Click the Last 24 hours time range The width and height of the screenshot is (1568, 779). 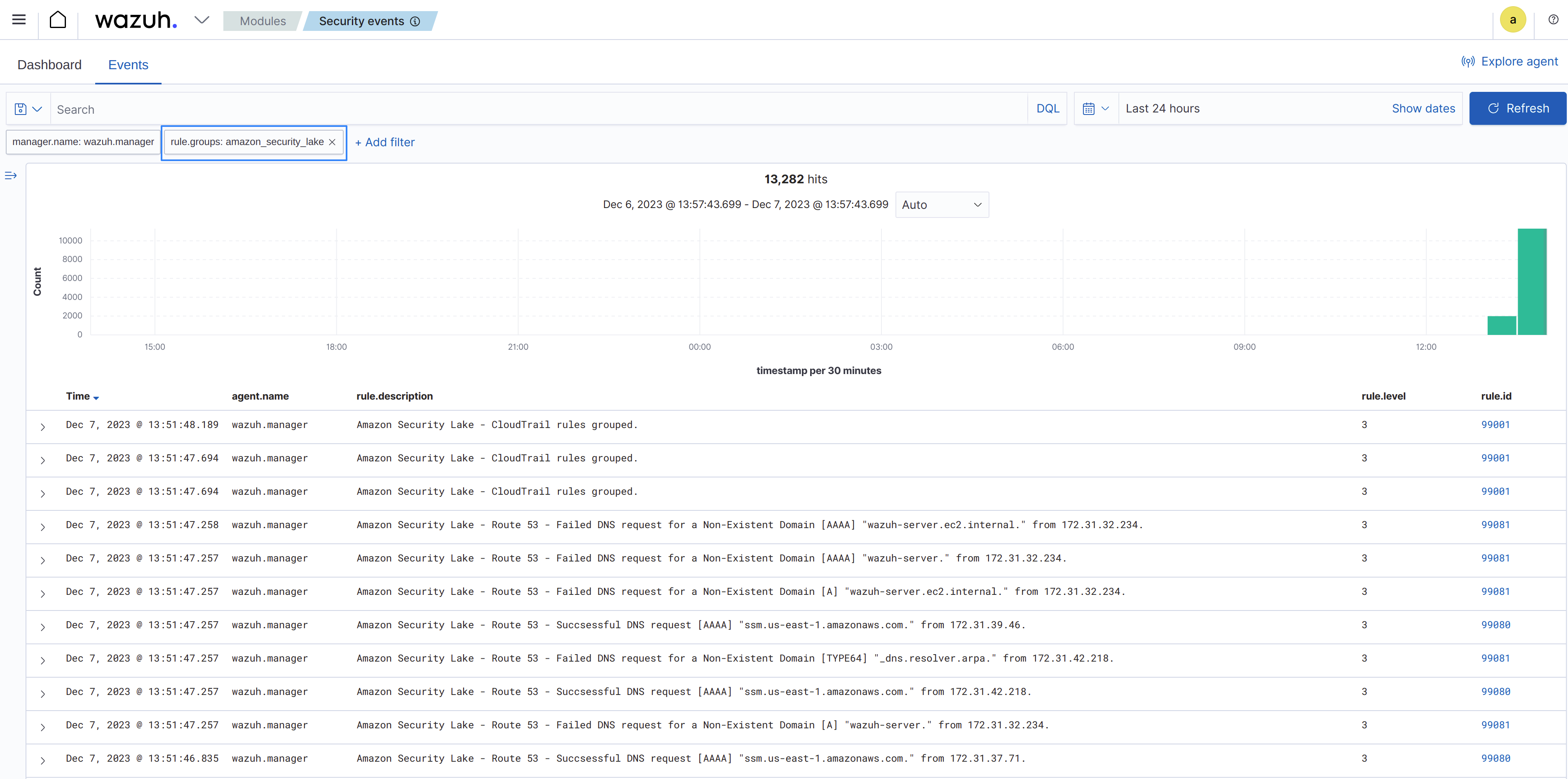[1162, 108]
